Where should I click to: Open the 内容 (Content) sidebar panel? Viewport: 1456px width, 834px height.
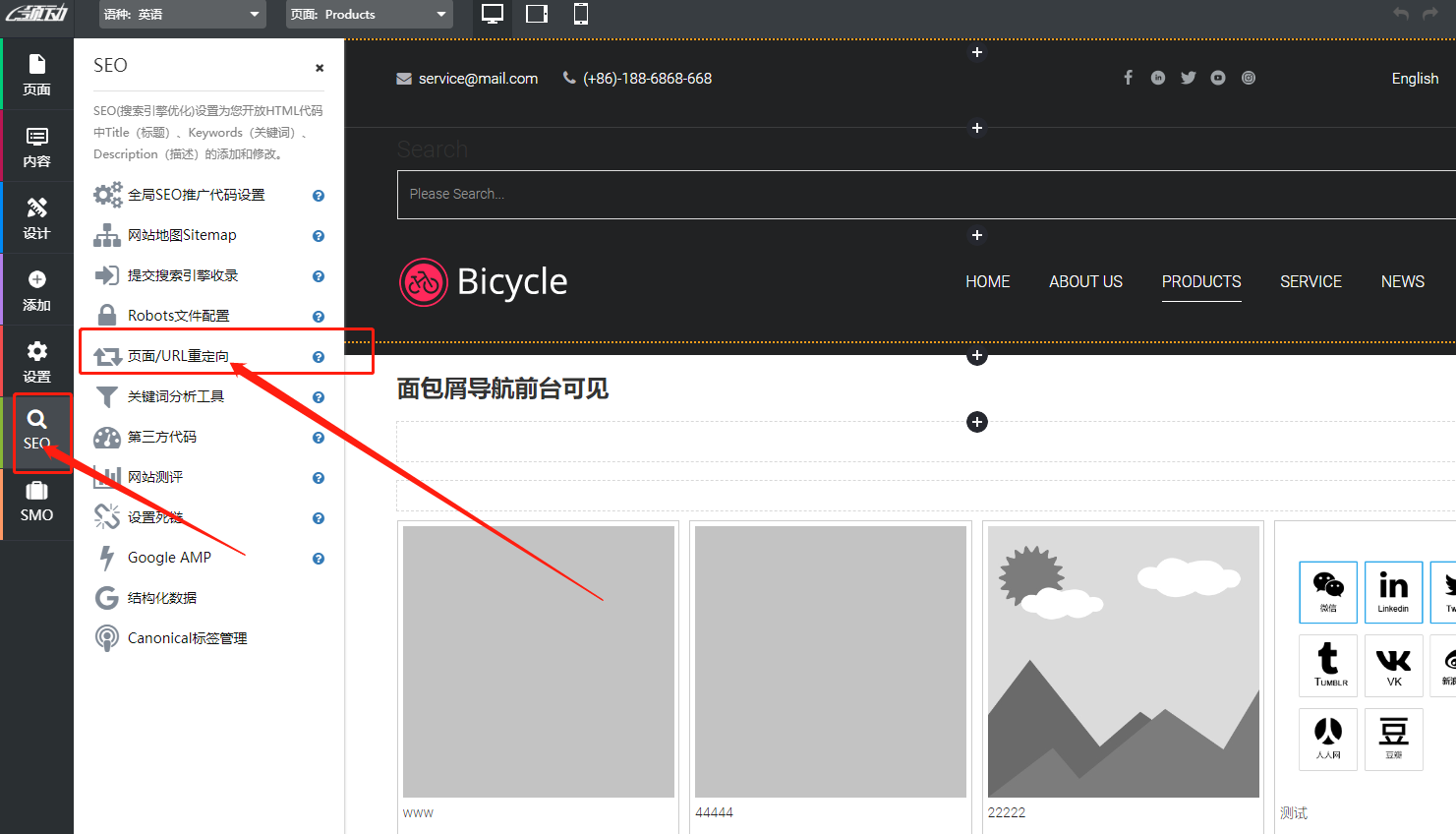coord(36,147)
